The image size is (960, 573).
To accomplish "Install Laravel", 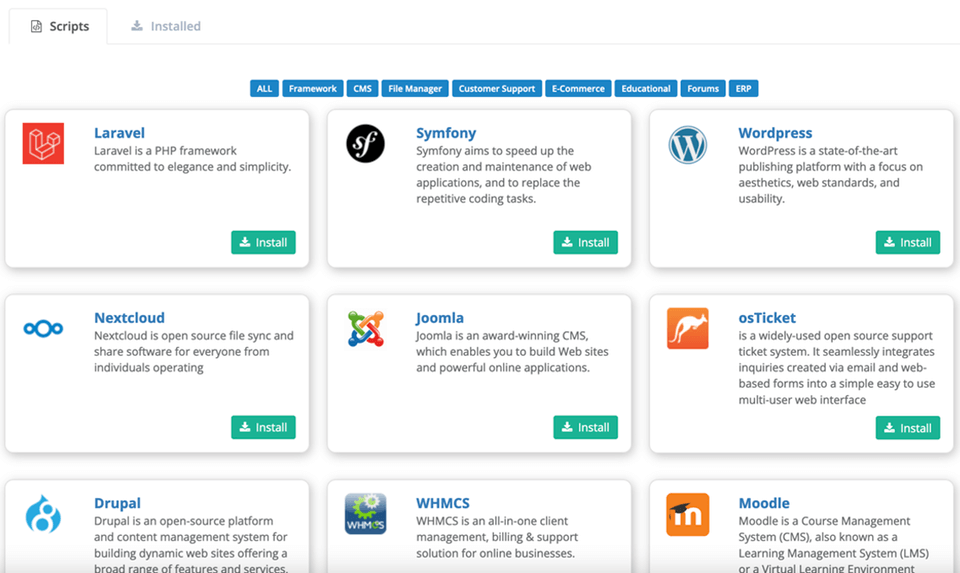I will 263,242.
